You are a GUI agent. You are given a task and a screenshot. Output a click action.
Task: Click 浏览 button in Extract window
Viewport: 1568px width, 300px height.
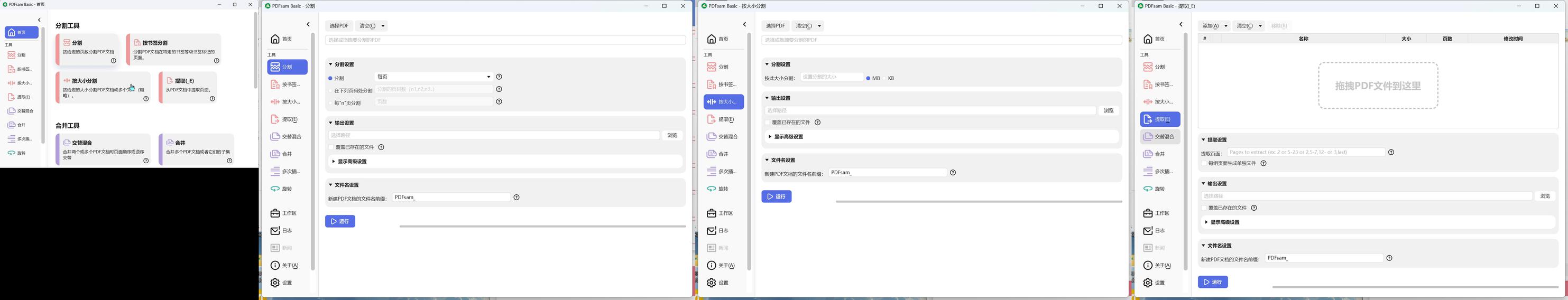[x=1545, y=196]
